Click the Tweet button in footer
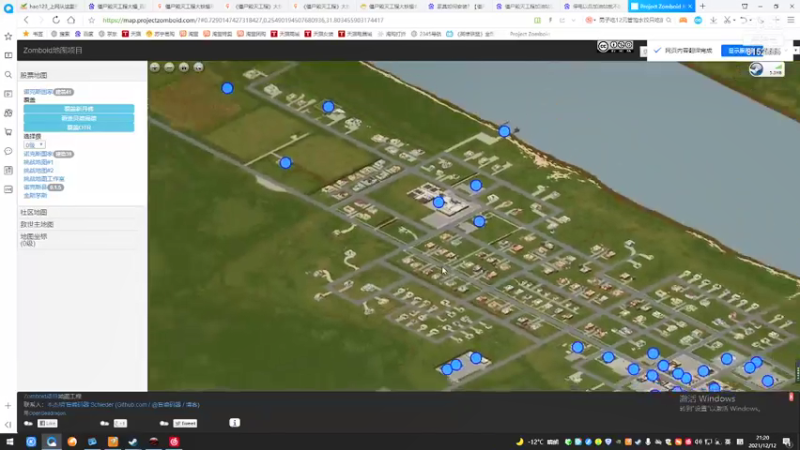Image resolution: width=800 pixels, height=450 pixels. click(185, 423)
